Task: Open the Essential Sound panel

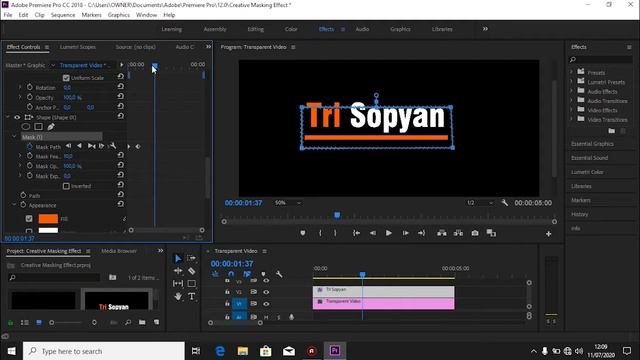Action: (x=589, y=158)
